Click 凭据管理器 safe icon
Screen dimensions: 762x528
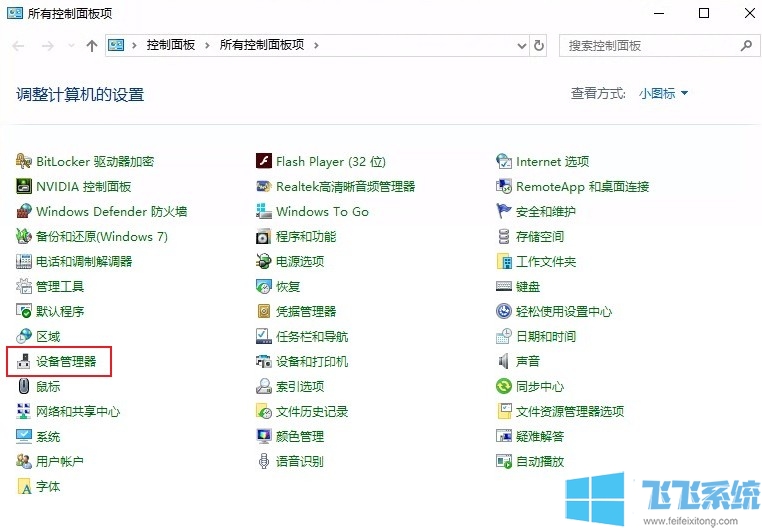(x=264, y=311)
